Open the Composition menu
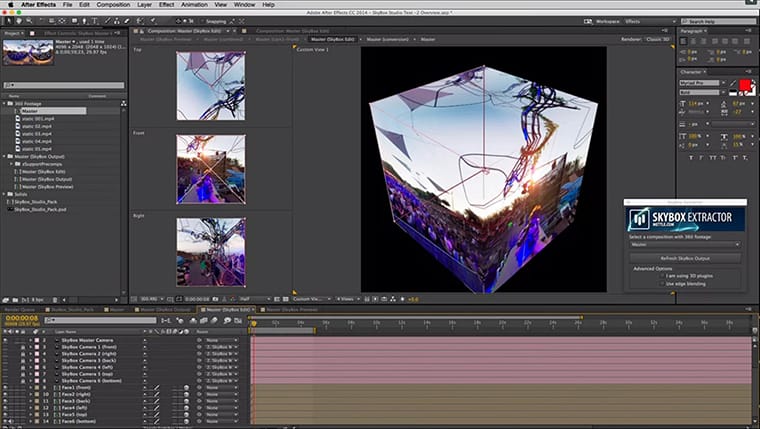760x429 pixels. pos(113,4)
